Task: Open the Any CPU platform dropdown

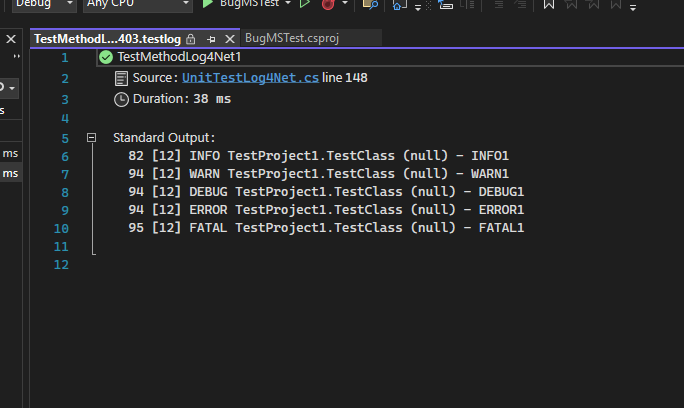Action: pyautogui.click(x=137, y=4)
